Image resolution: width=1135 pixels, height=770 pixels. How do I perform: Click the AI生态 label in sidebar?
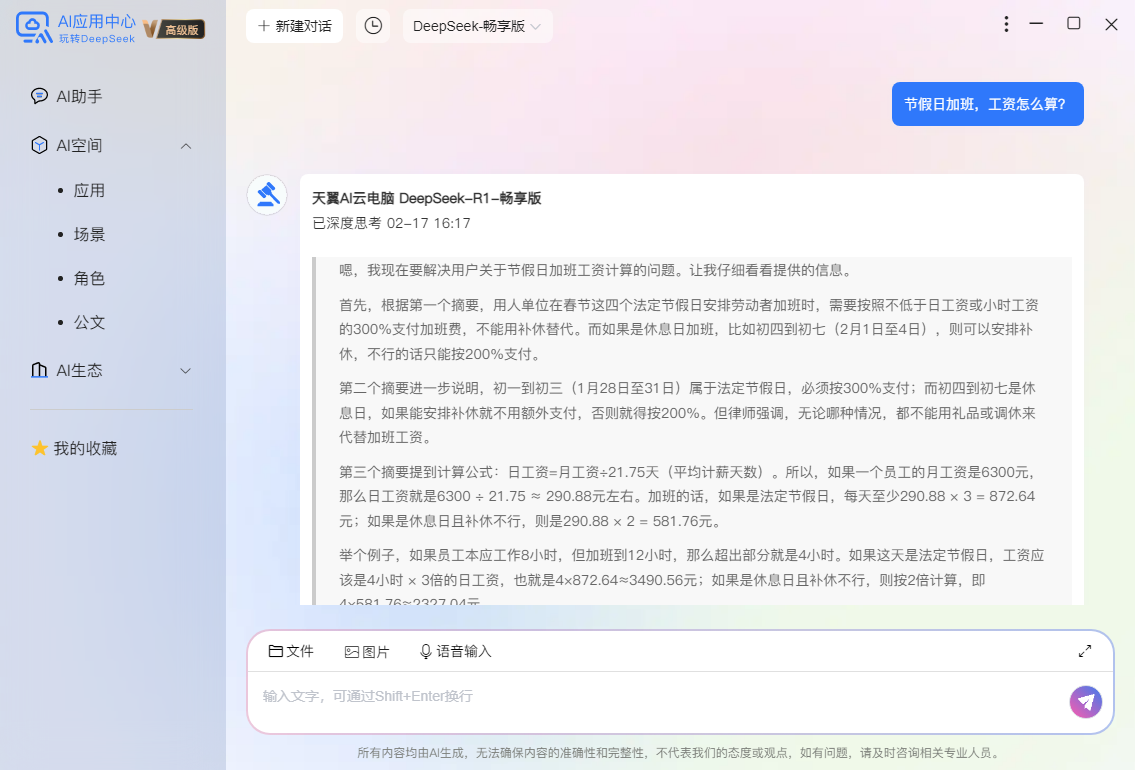[80, 371]
